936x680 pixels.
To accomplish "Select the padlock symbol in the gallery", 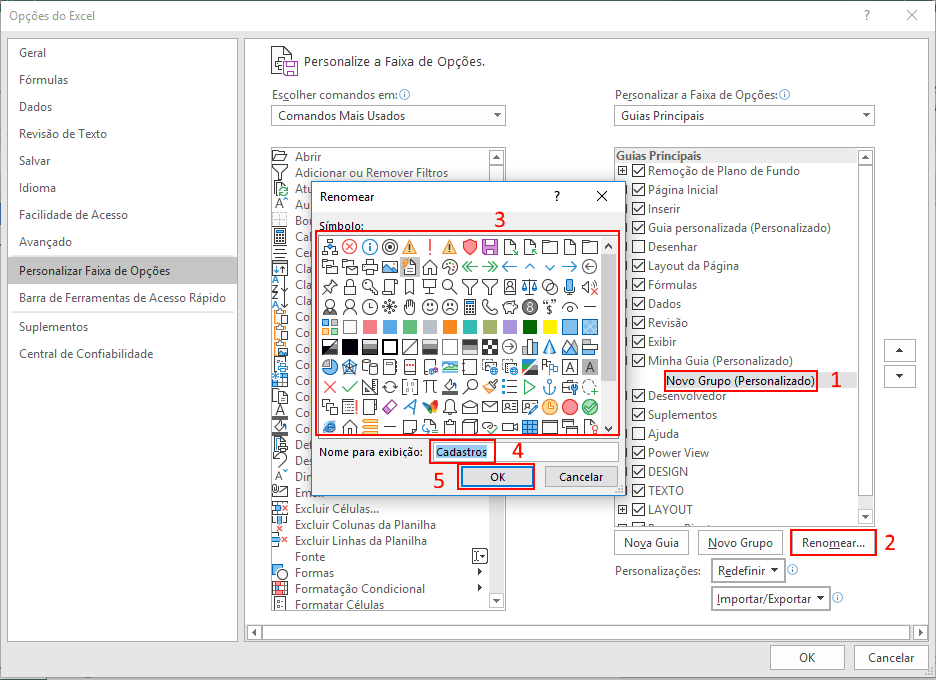I will click(x=349, y=284).
